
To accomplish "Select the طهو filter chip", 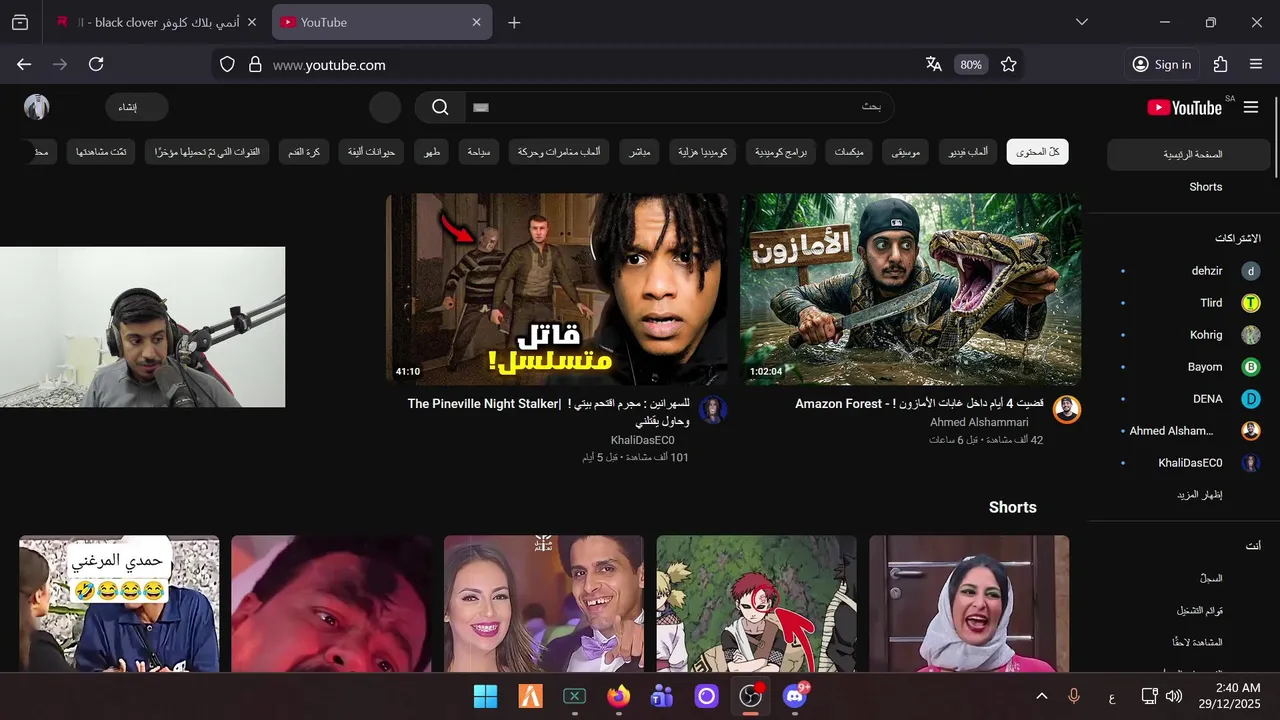I will pyautogui.click(x=432, y=152).
